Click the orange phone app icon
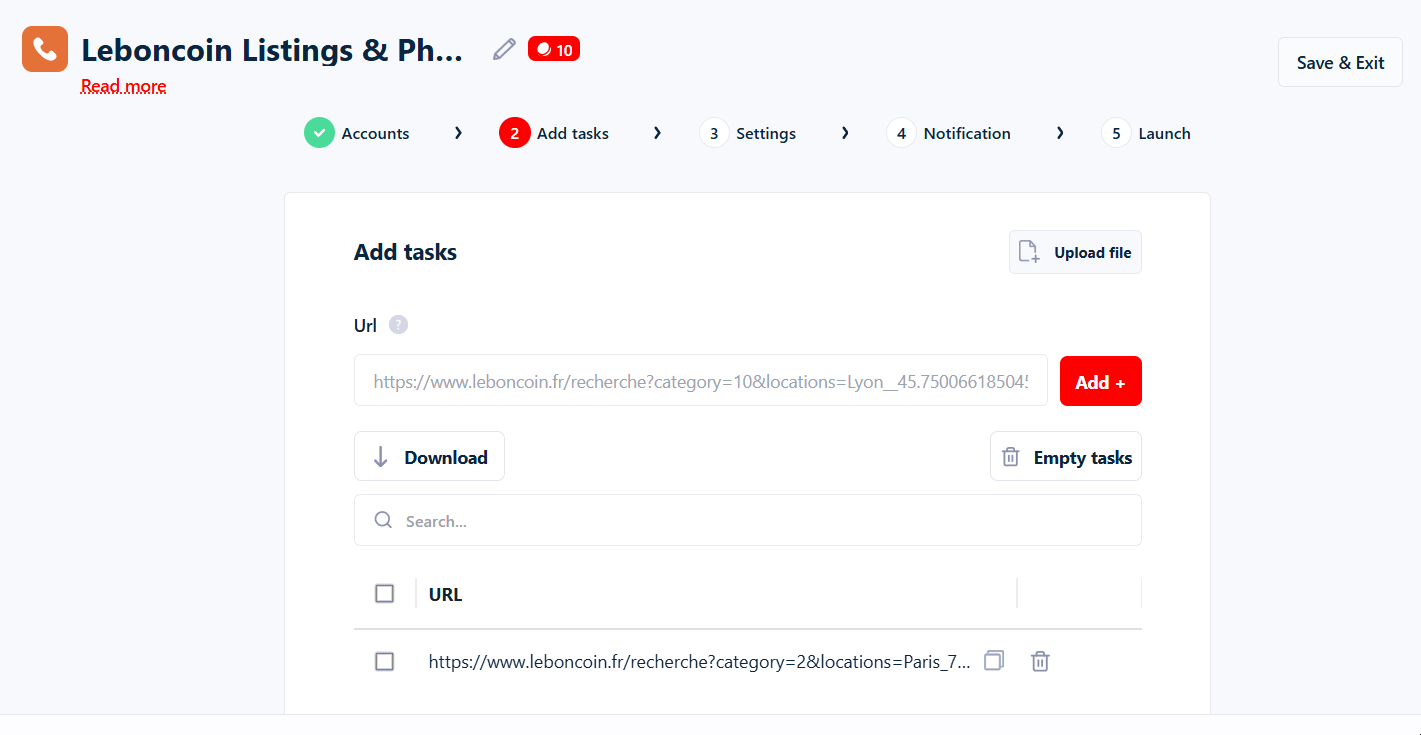Viewport: 1421px width, 735px height. point(45,49)
